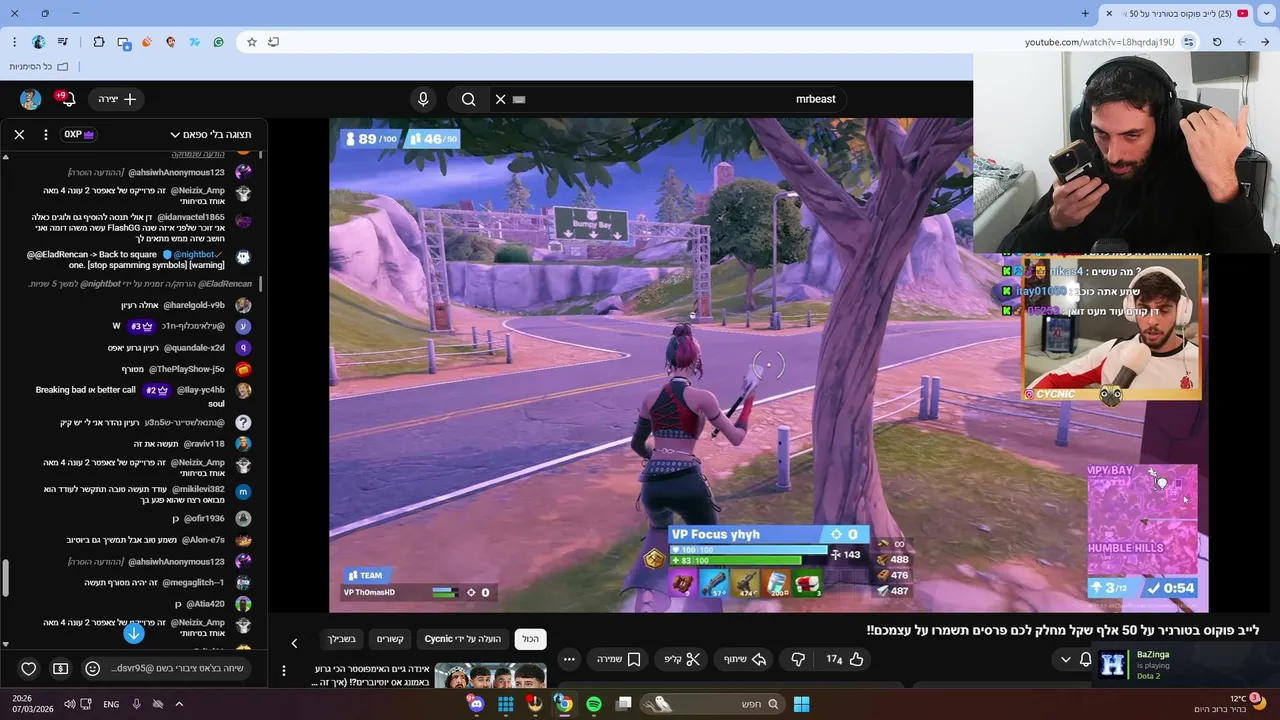This screenshot has width=1280, height=720.
Task: Open more video actions ellipsis
Action: [x=569, y=659]
